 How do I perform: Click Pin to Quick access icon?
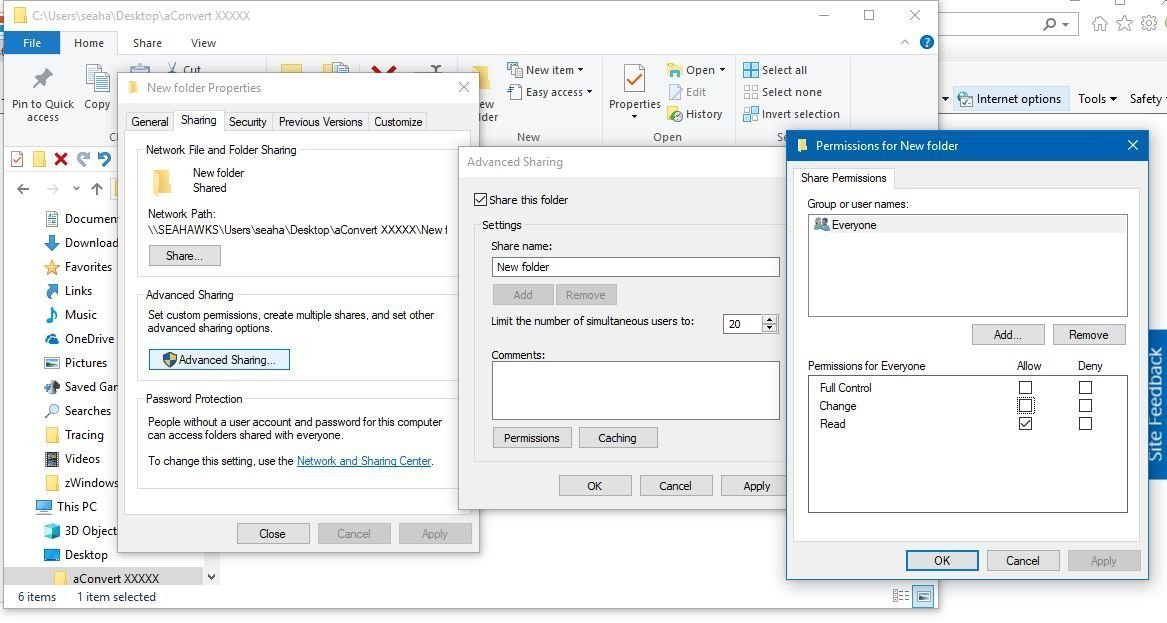42,78
